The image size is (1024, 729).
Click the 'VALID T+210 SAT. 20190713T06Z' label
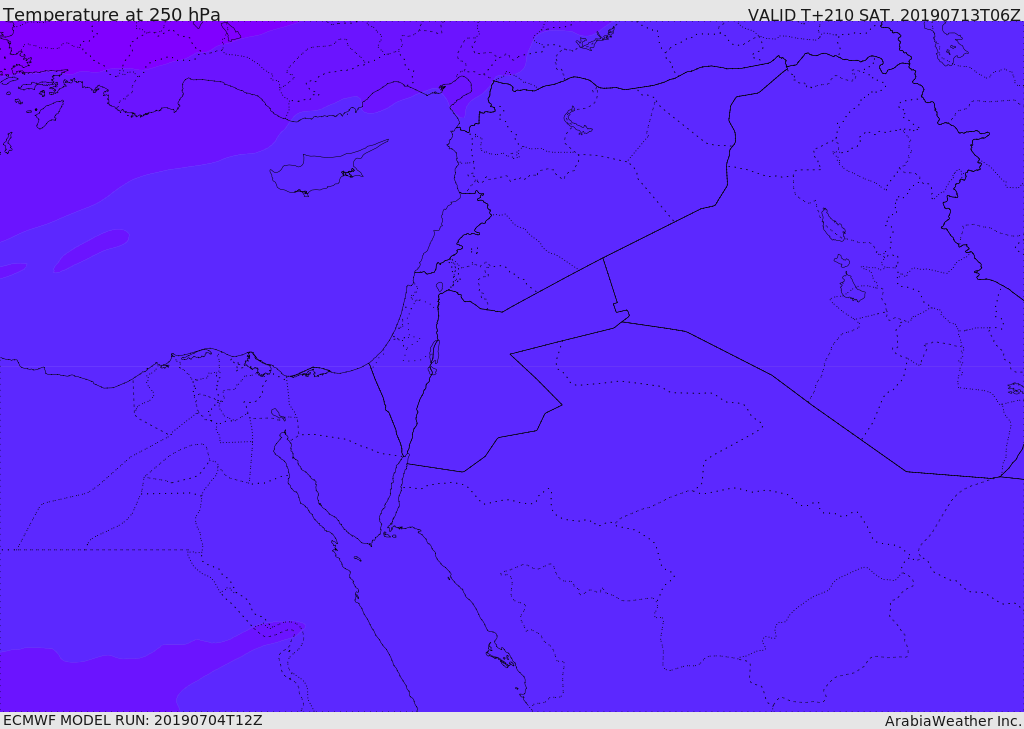pos(884,14)
